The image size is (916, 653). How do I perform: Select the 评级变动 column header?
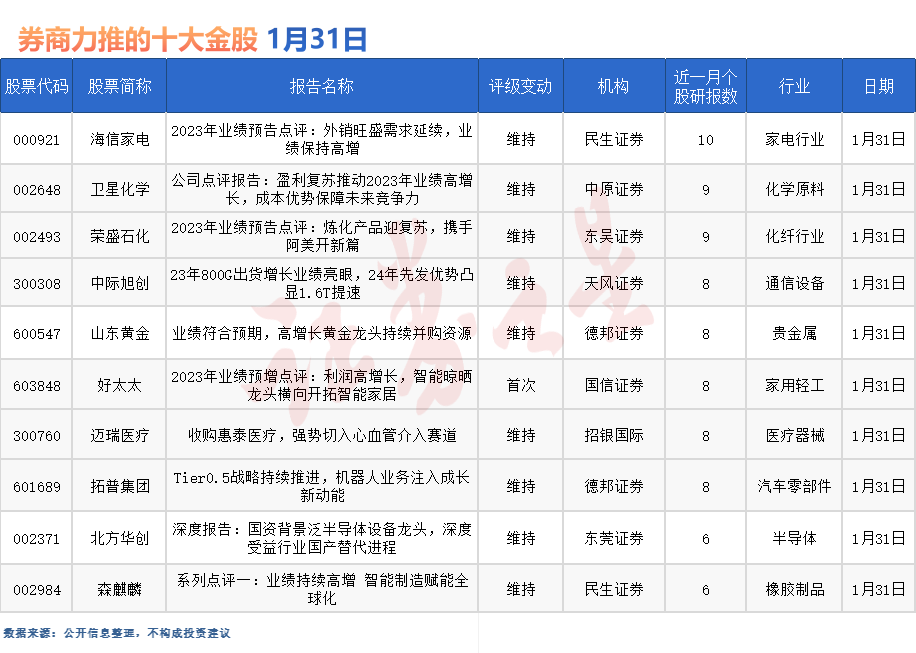pyautogui.click(x=520, y=86)
